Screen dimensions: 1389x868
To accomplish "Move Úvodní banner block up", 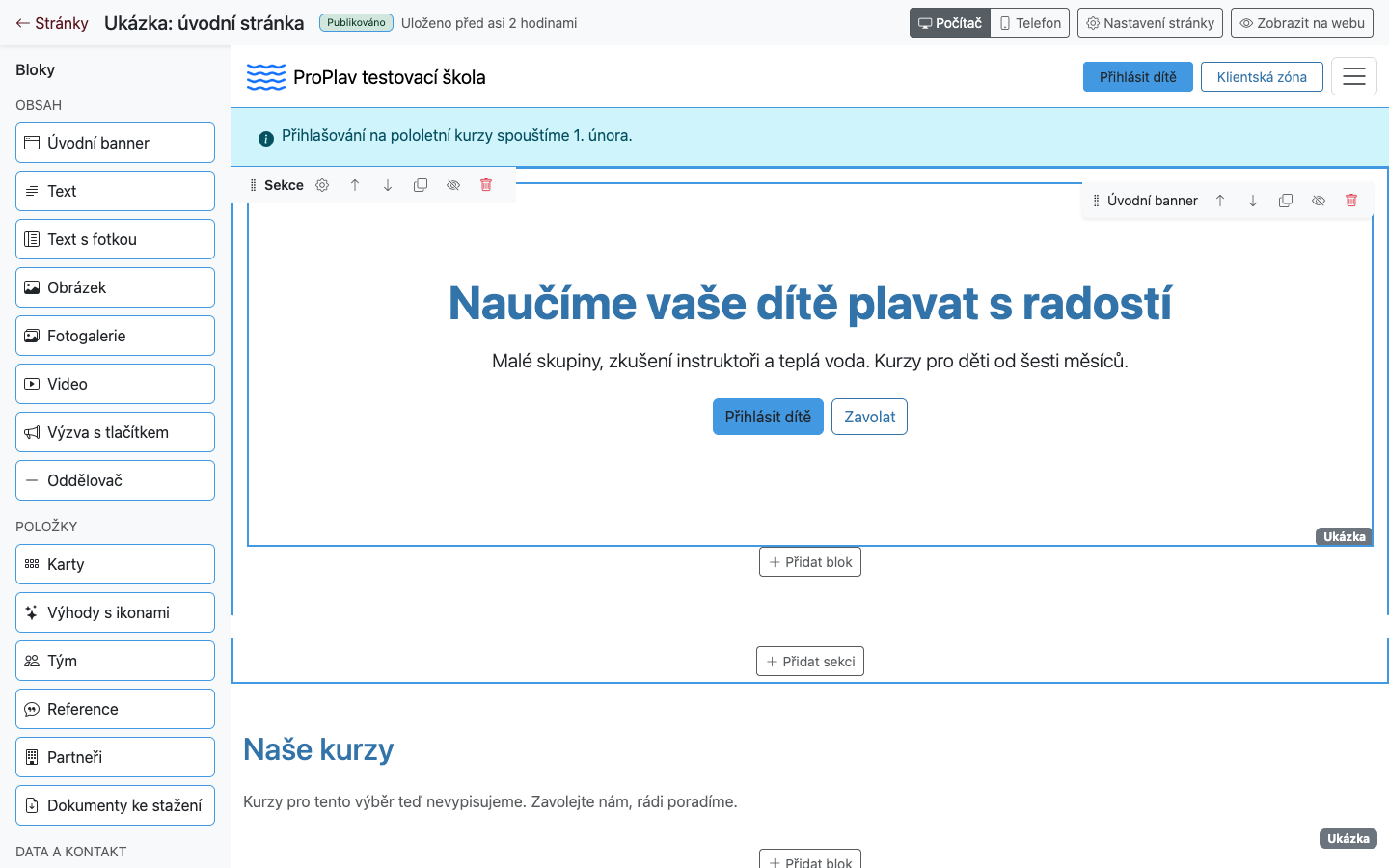I will pos(1220,201).
